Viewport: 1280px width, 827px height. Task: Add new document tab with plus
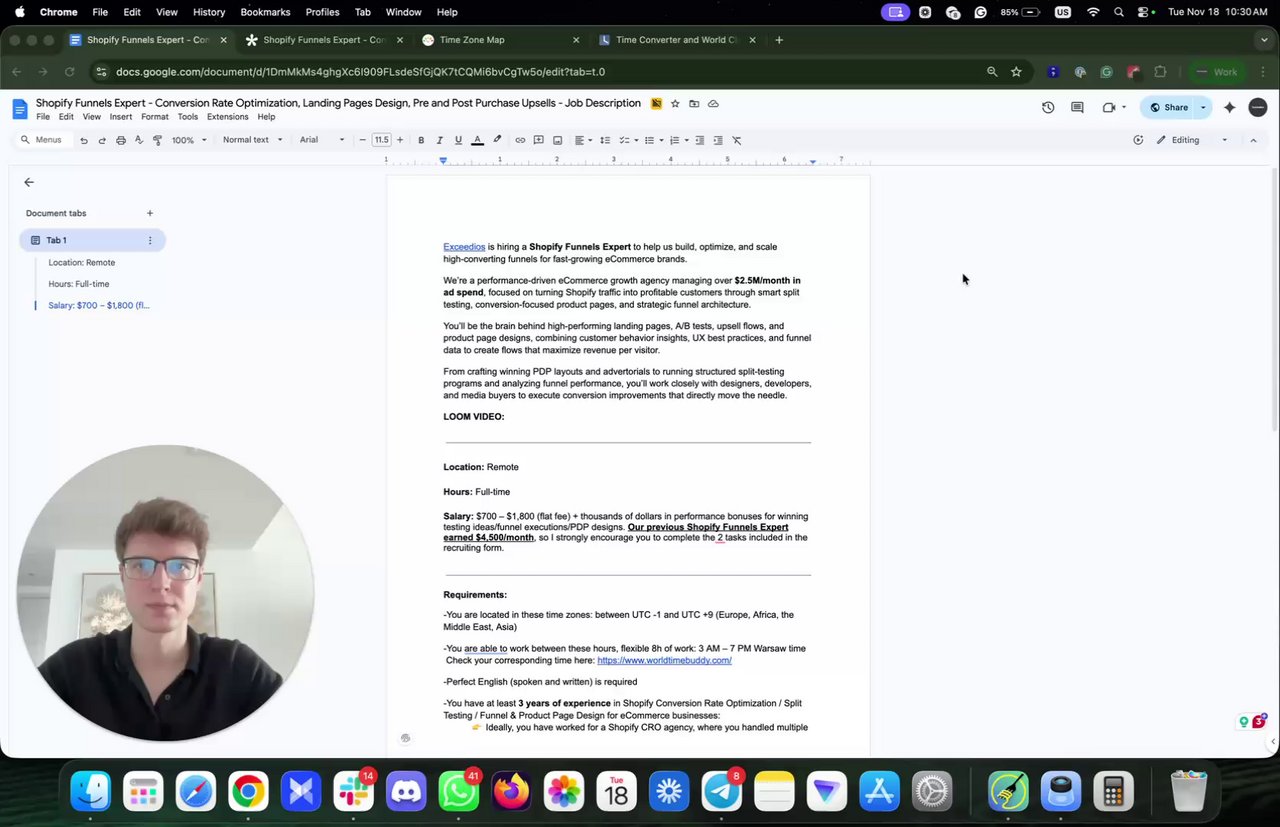(x=150, y=213)
